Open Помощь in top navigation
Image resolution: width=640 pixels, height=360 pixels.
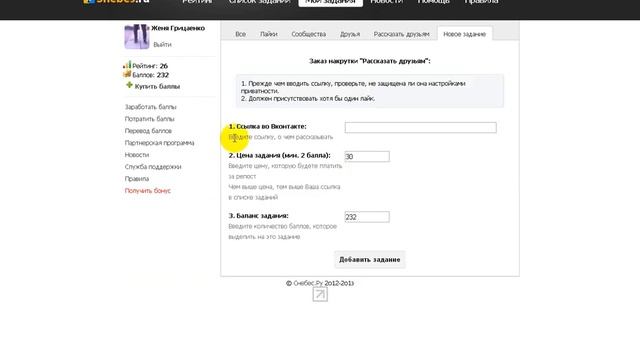(x=433, y=2)
